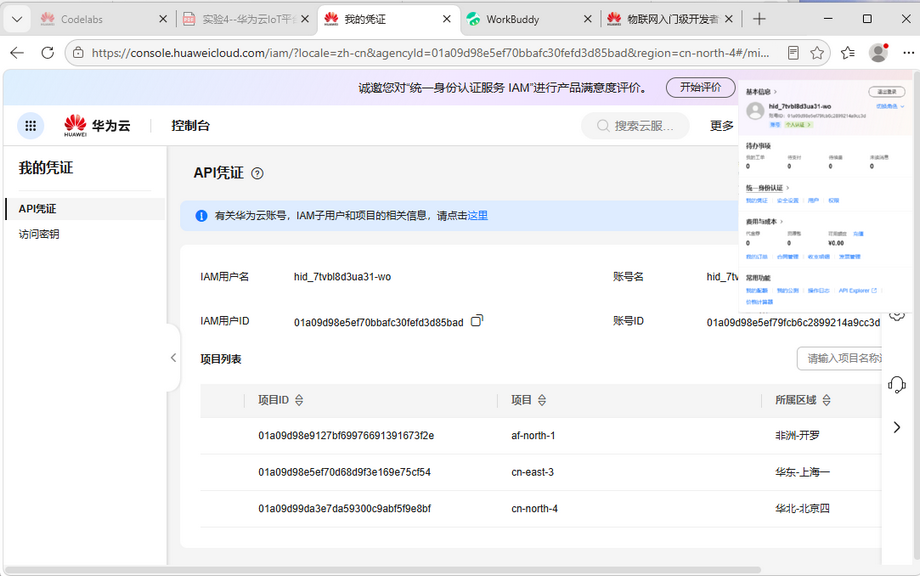Open browser settings and more menu
This screenshot has height=576, width=920.
point(908,53)
